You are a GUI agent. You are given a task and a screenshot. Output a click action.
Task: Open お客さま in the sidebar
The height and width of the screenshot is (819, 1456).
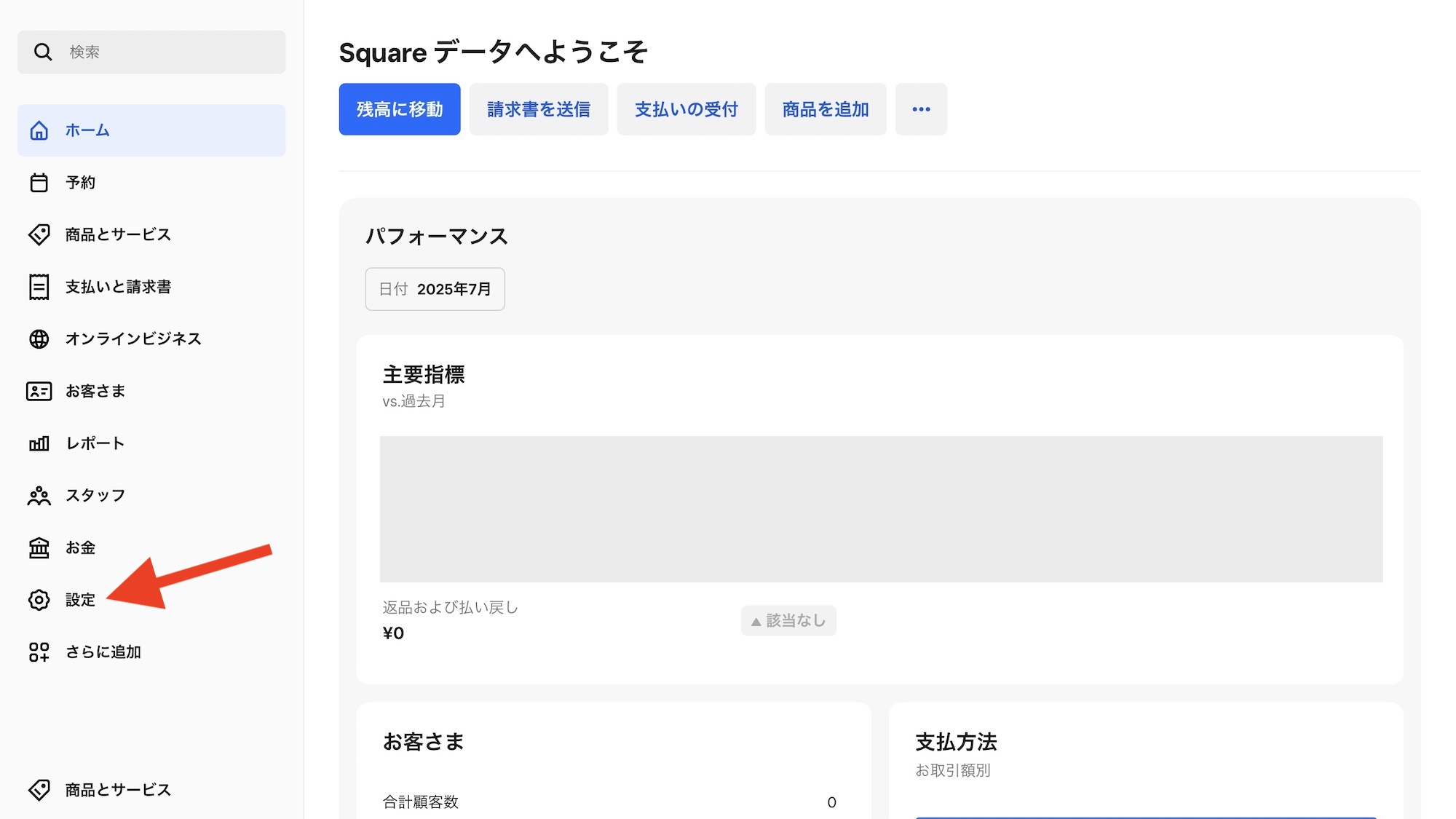click(151, 391)
